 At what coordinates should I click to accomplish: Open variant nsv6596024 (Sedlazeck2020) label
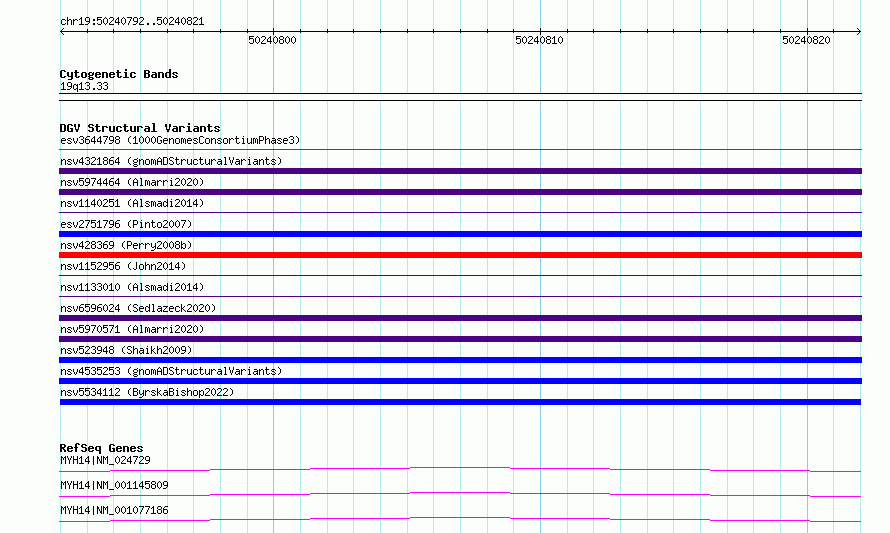pyautogui.click(x=138, y=308)
